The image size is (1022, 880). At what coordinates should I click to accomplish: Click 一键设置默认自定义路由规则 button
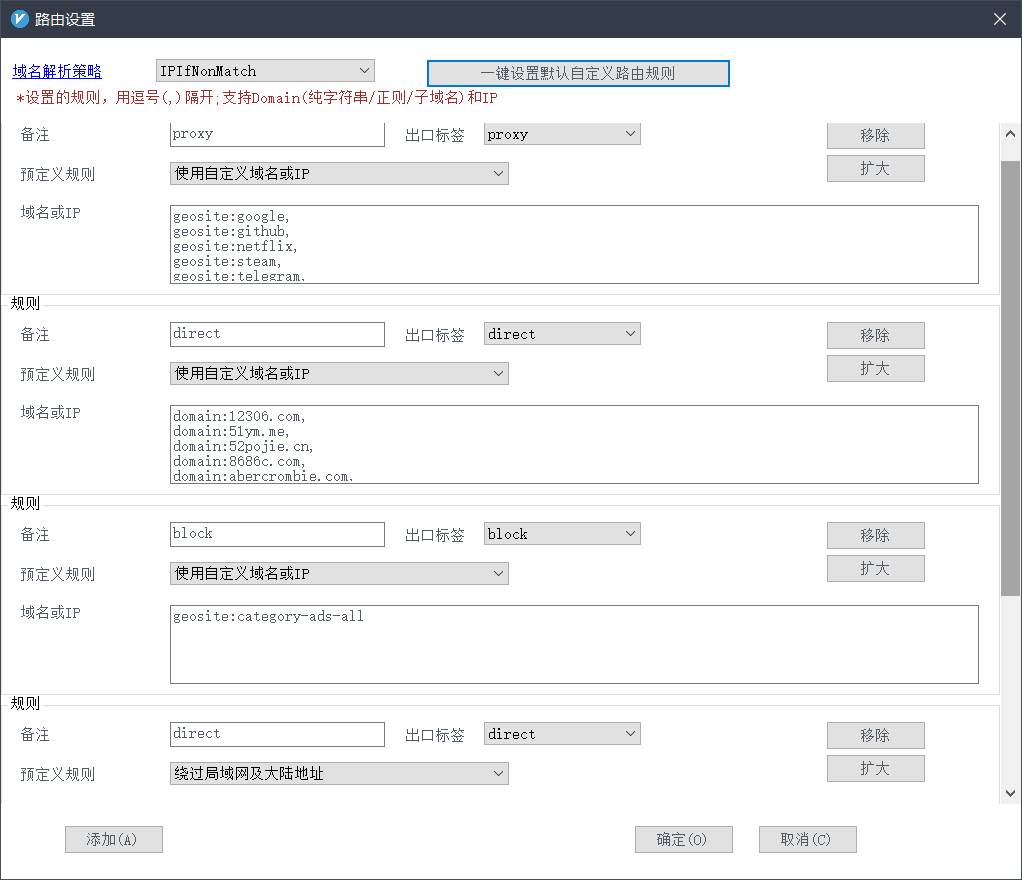[x=577, y=72]
